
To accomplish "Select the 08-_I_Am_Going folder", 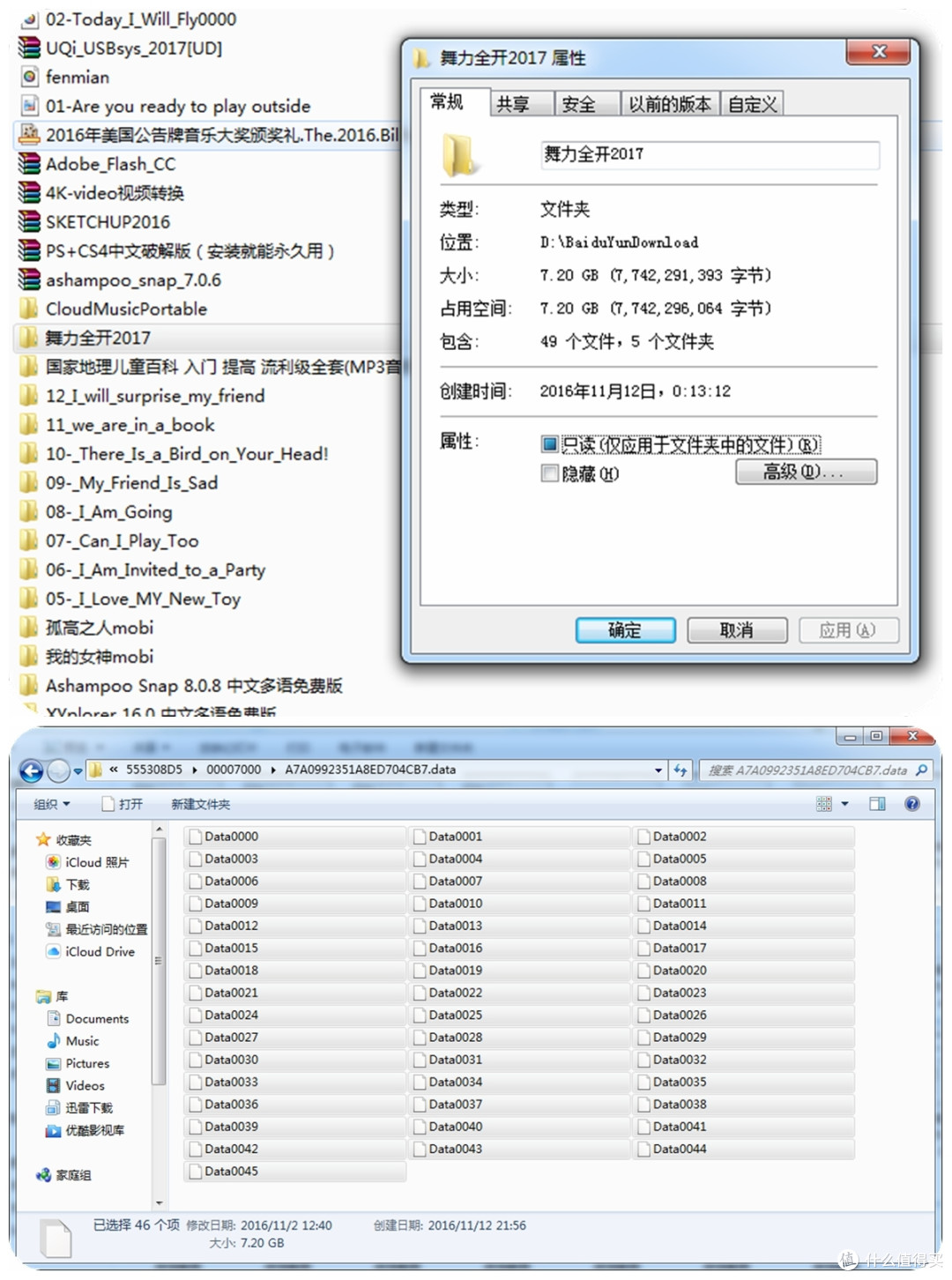I will coord(95,511).
